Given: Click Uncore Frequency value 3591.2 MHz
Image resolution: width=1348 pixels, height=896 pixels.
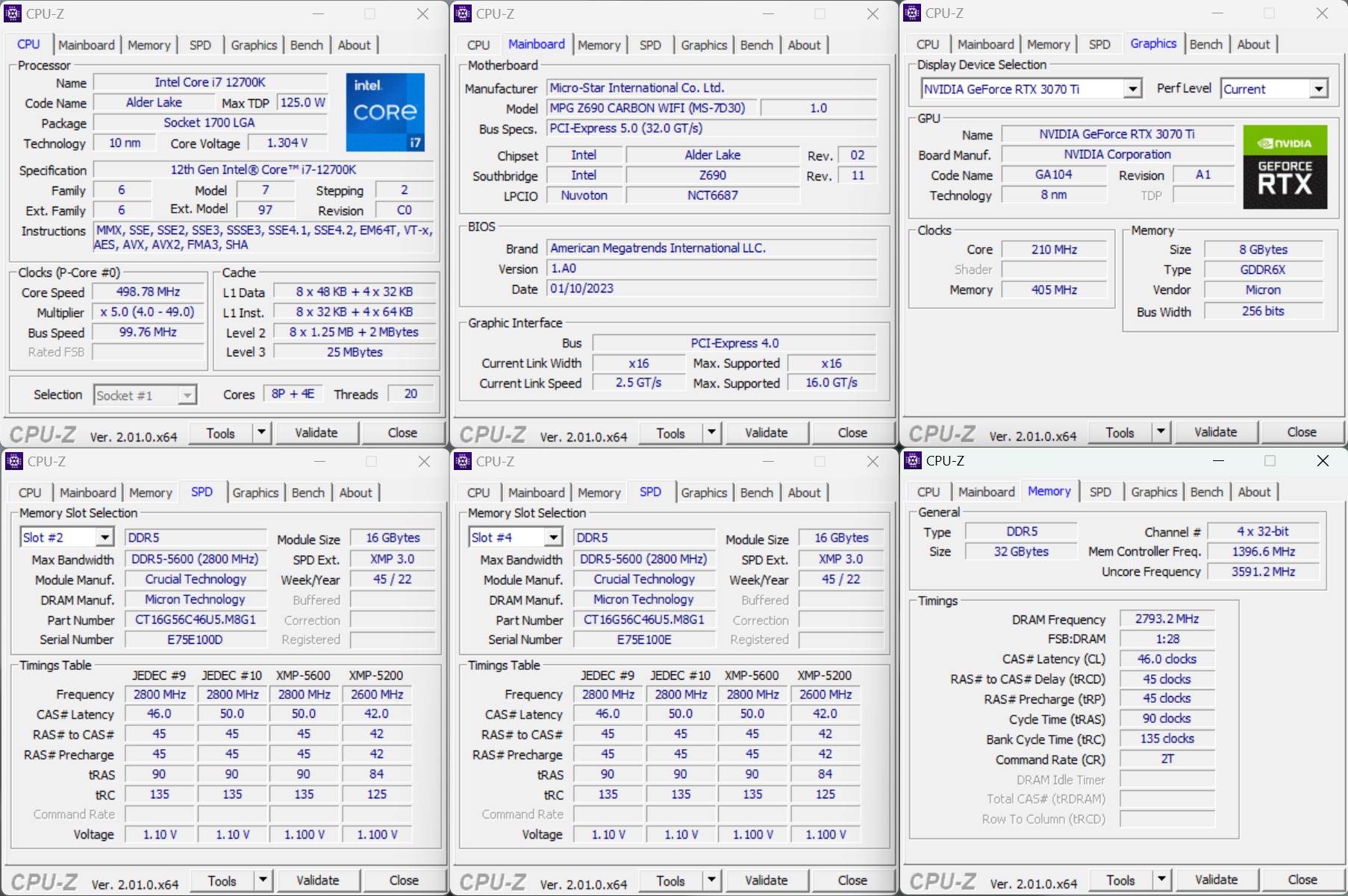Looking at the screenshot, I should (x=1263, y=571).
